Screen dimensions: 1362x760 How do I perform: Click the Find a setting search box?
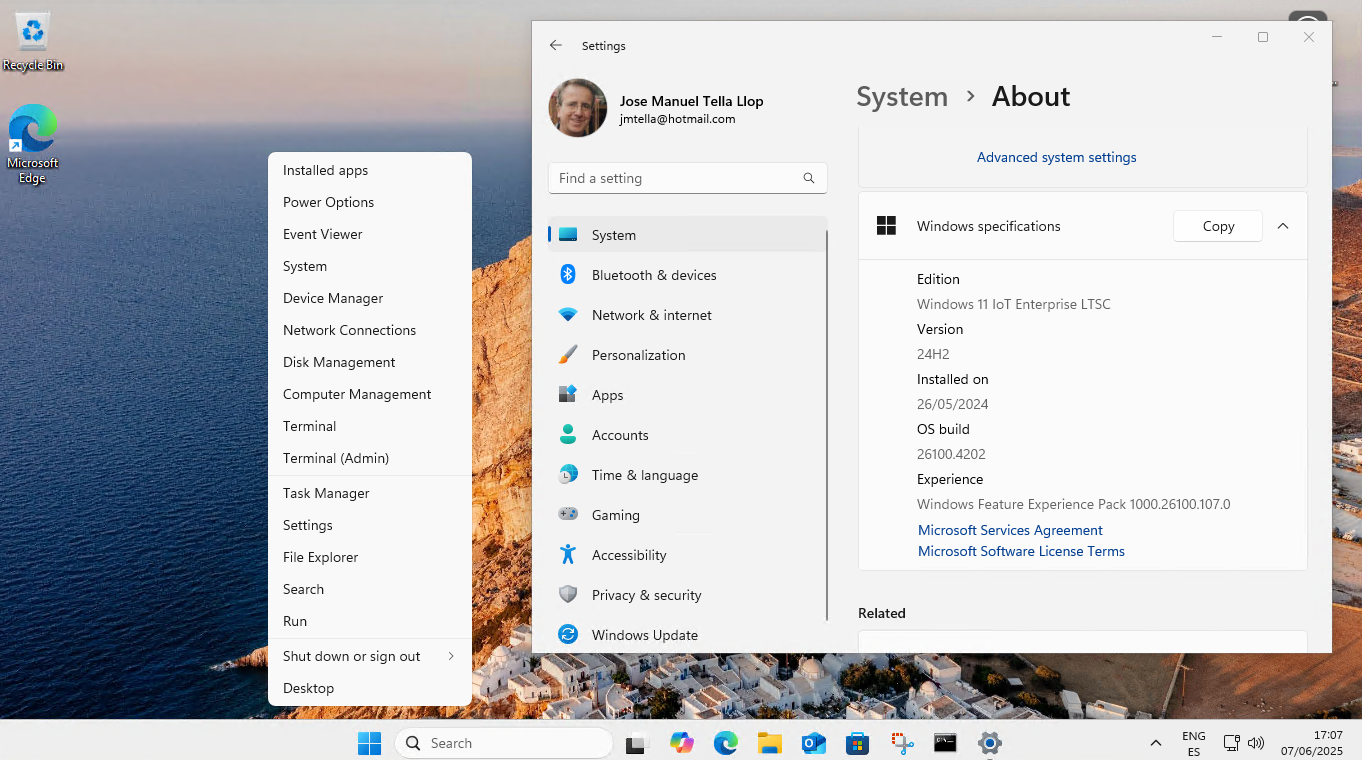coord(688,178)
